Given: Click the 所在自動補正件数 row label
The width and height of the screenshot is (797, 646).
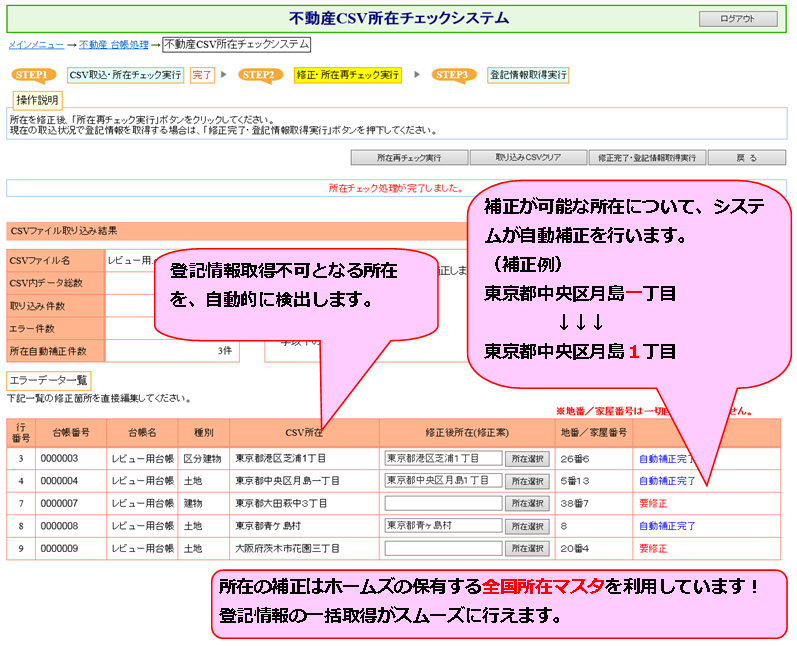Looking at the screenshot, I should 55,351.
